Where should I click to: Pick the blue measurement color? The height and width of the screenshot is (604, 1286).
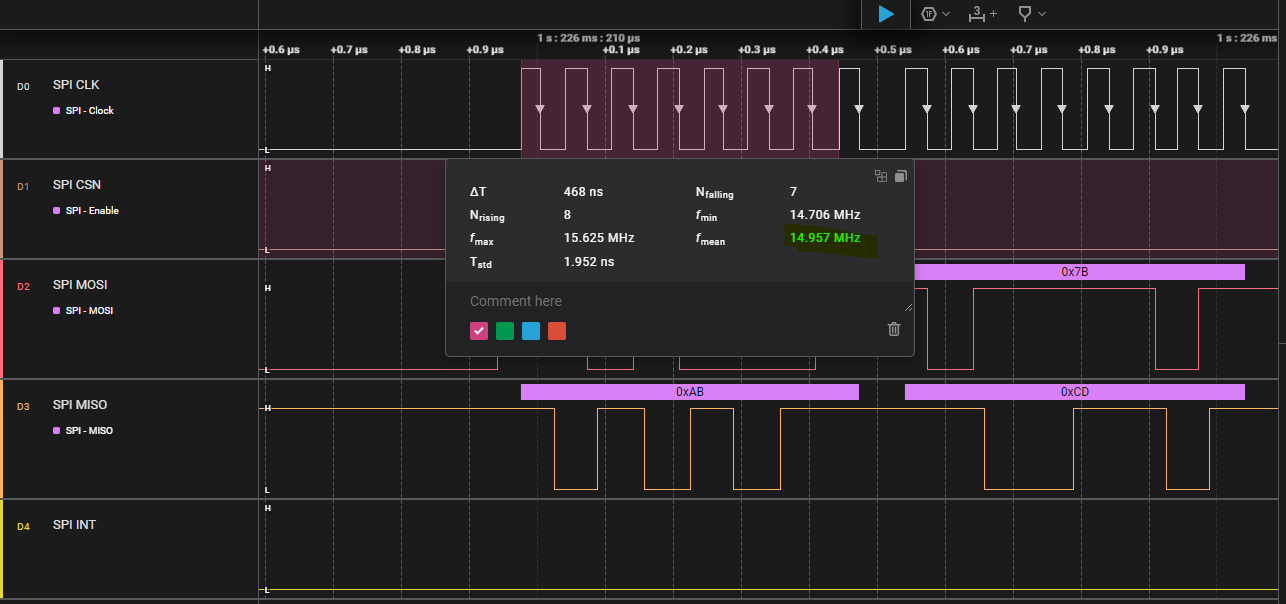[531, 331]
